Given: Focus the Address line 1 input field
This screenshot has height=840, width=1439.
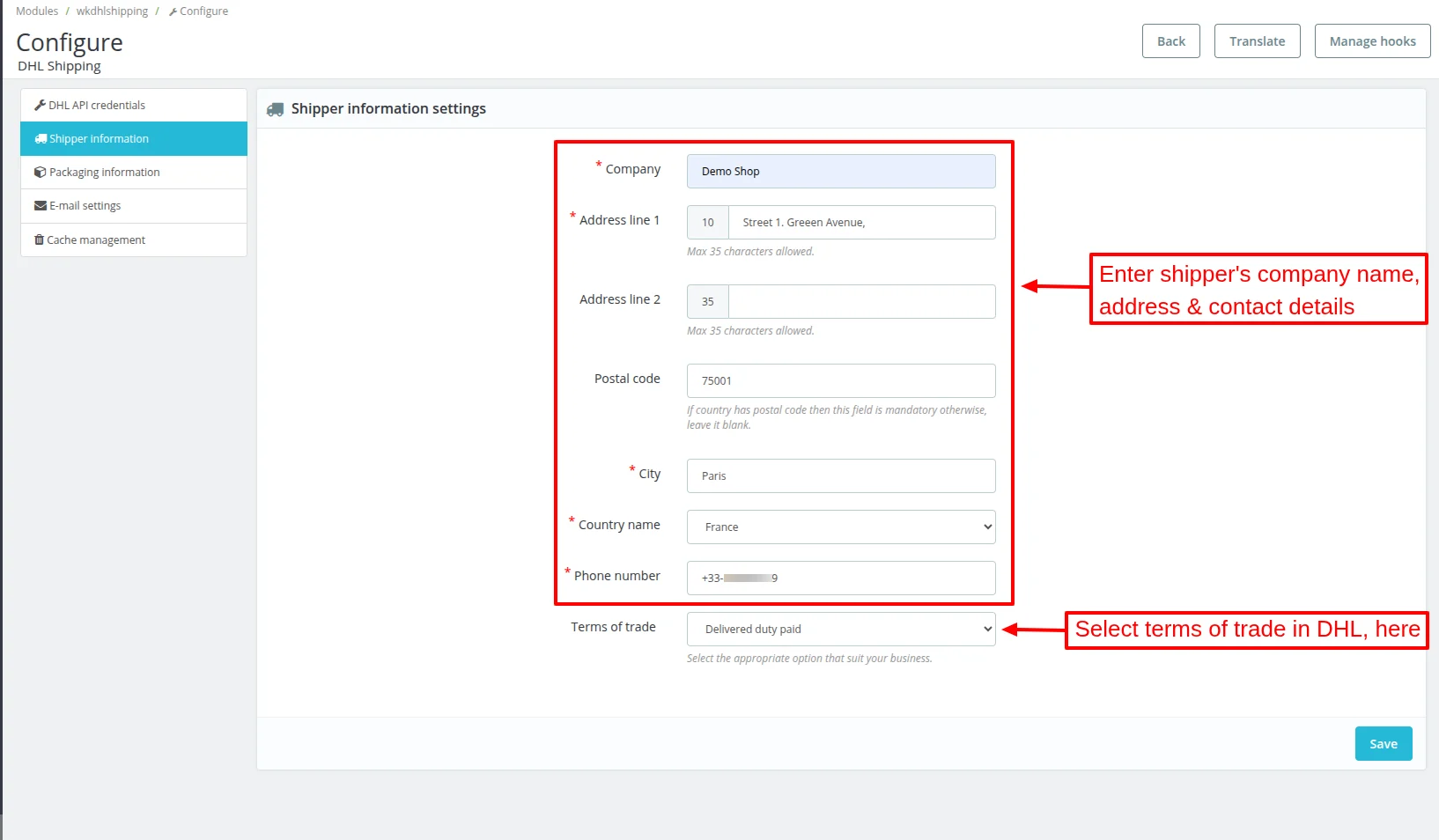Looking at the screenshot, I should point(862,223).
